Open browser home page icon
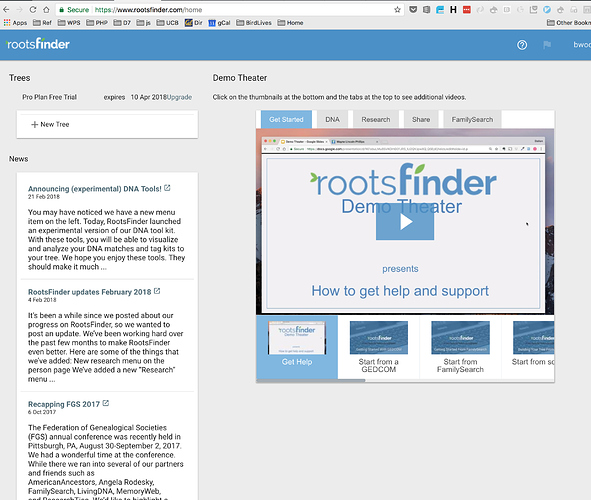The height and width of the screenshot is (500, 591). pyautogui.click(x=46, y=9)
